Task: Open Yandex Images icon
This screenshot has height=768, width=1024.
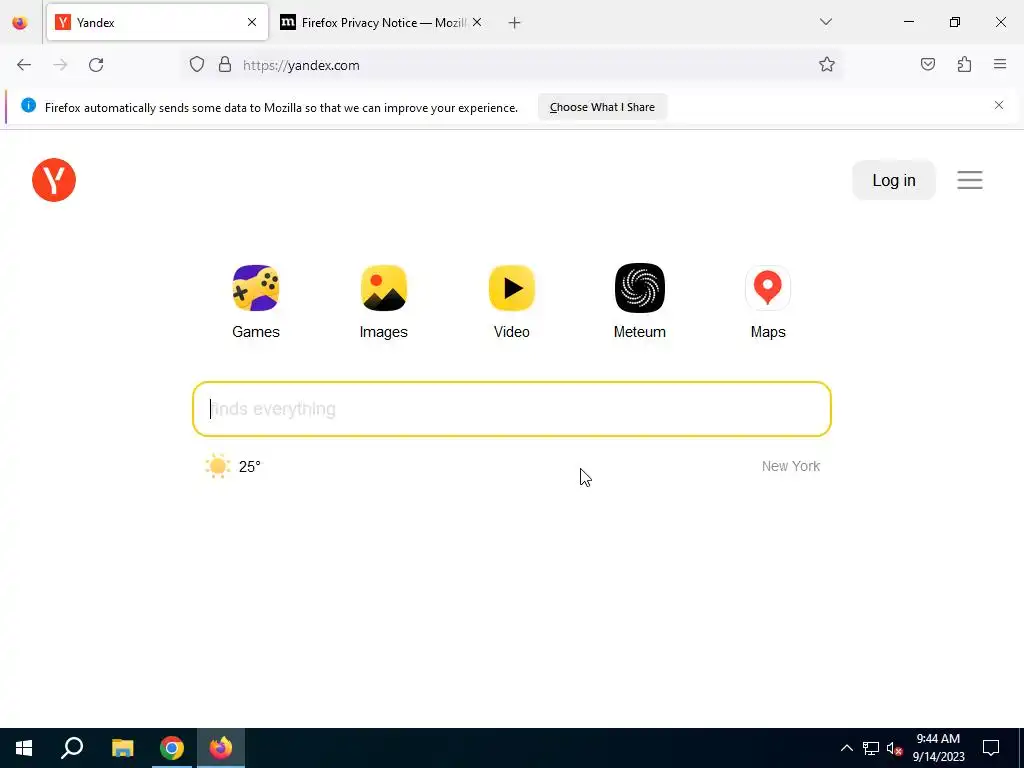Action: click(x=383, y=288)
